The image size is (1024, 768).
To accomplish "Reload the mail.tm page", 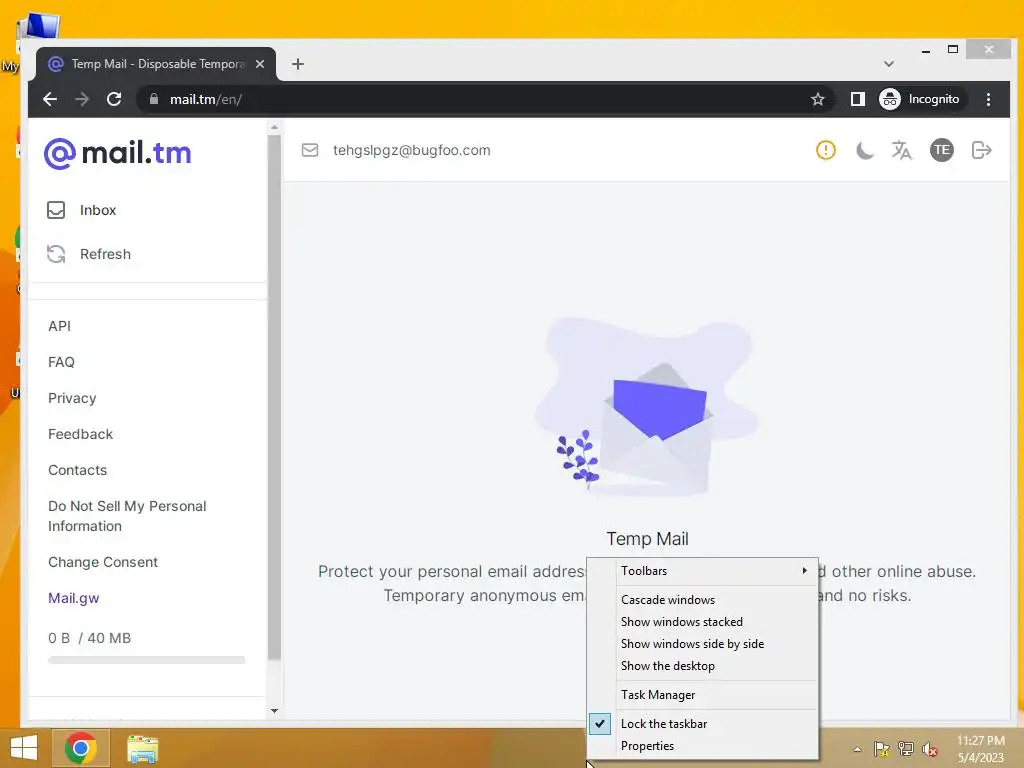I will pos(114,99).
